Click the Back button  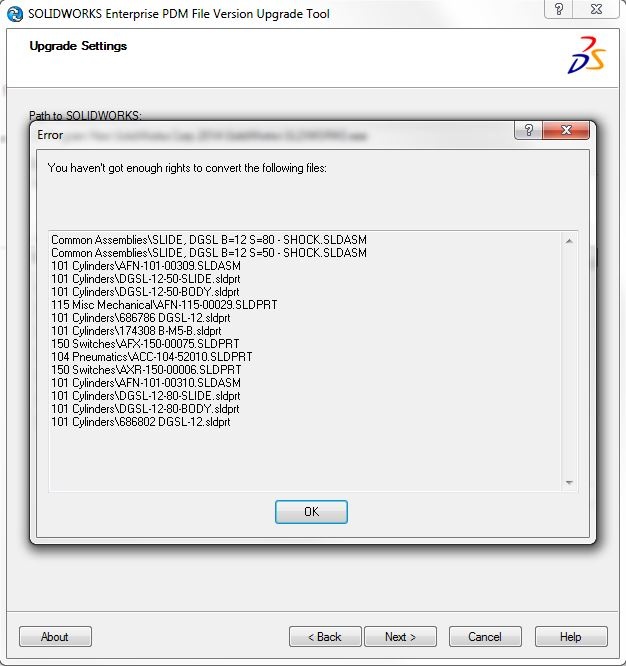pos(325,636)
